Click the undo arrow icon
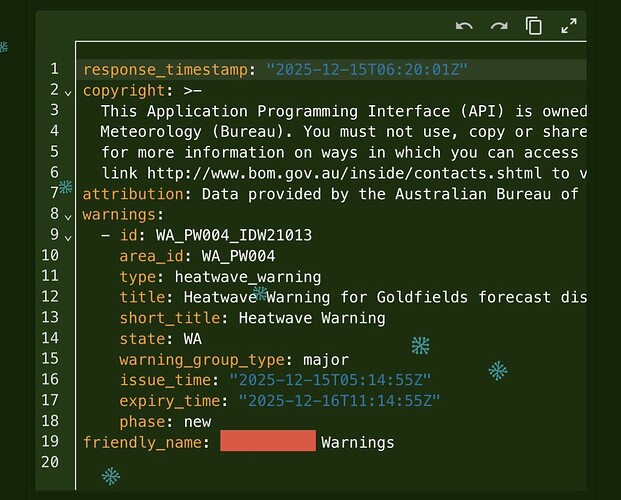 [x=463, y=27]
